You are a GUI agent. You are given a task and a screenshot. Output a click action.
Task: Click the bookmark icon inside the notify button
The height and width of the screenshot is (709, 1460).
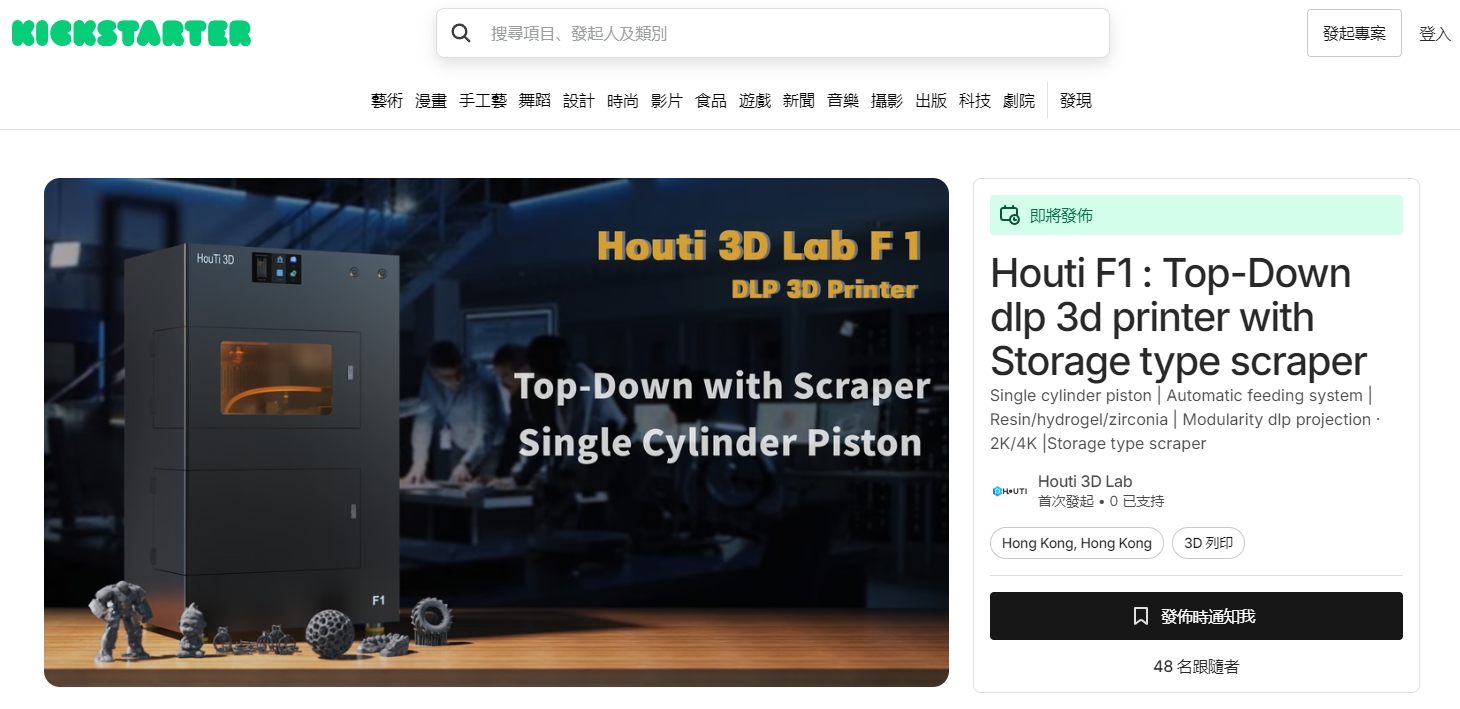[x=1140, y=616]
